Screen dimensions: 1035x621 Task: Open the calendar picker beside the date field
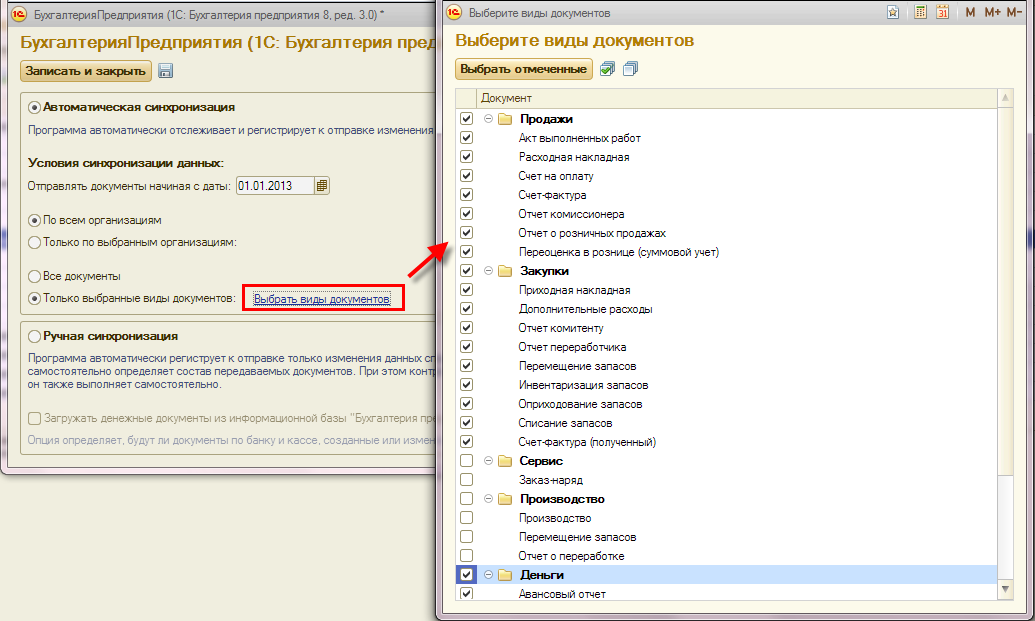[x=321, y=186]
